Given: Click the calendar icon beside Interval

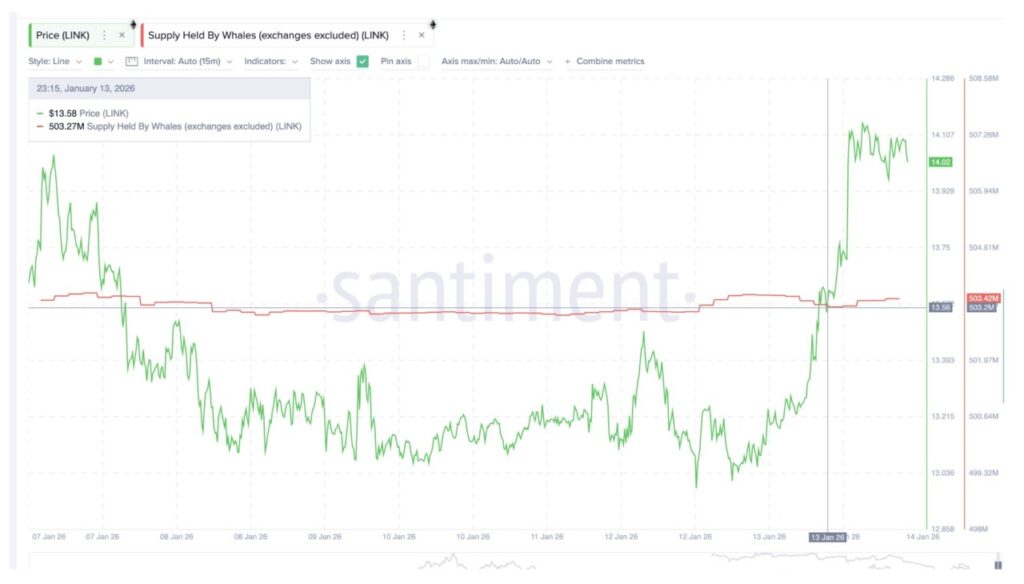Looking at the screenshot, I should click(131, 61).
